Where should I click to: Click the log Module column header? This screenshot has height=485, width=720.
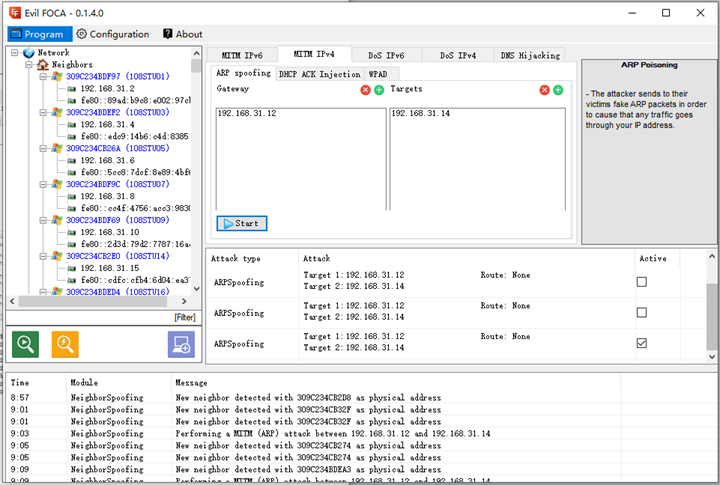click(x=84, y=383)
